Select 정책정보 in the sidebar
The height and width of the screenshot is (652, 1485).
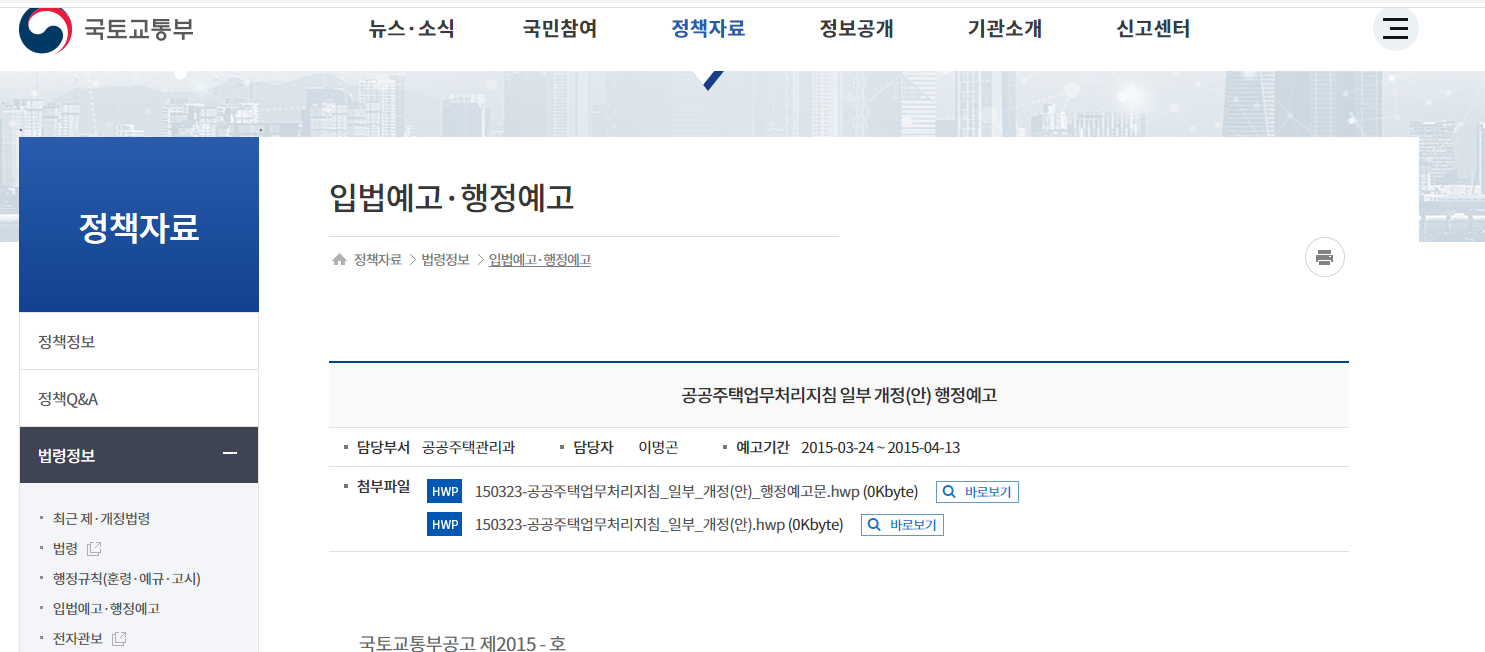[139, 341]
